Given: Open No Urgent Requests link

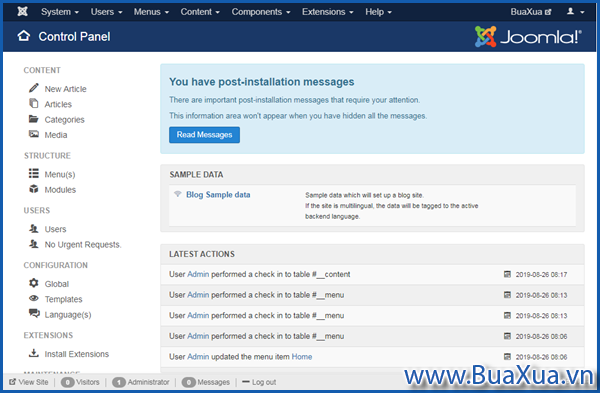Looking at the screenshot, I should 83,245.
